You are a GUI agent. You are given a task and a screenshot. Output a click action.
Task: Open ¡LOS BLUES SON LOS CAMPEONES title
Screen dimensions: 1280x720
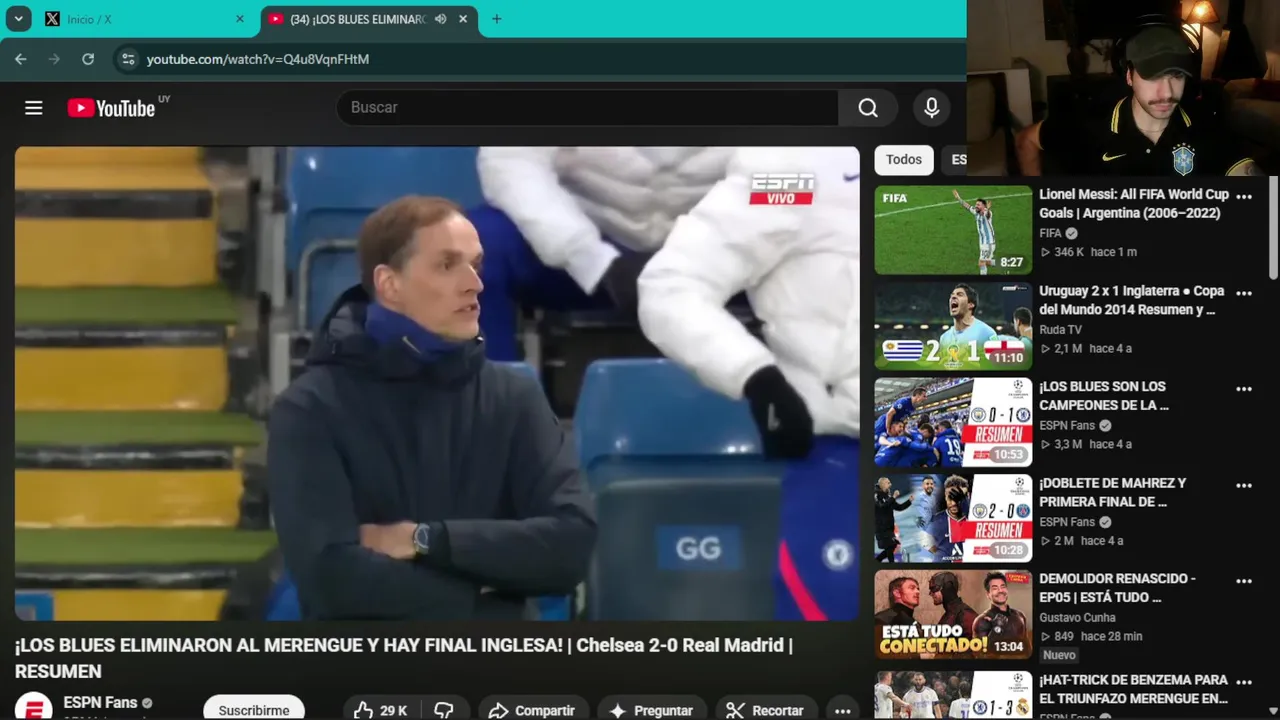pyautogui.click(x=1104, y=396)
